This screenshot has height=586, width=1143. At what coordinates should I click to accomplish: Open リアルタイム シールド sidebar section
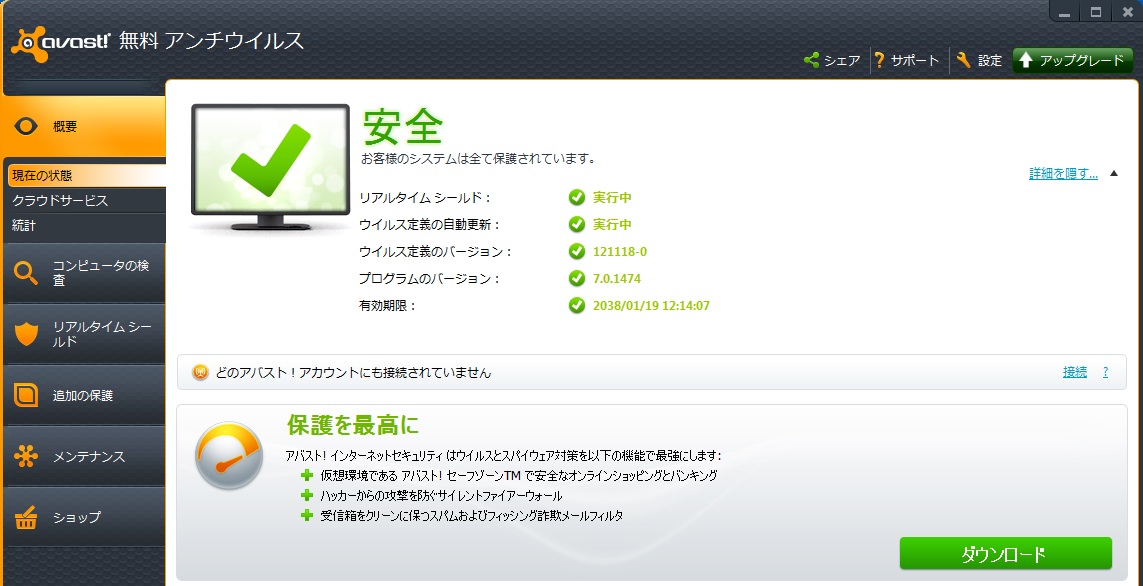click(x=84, y=335)
